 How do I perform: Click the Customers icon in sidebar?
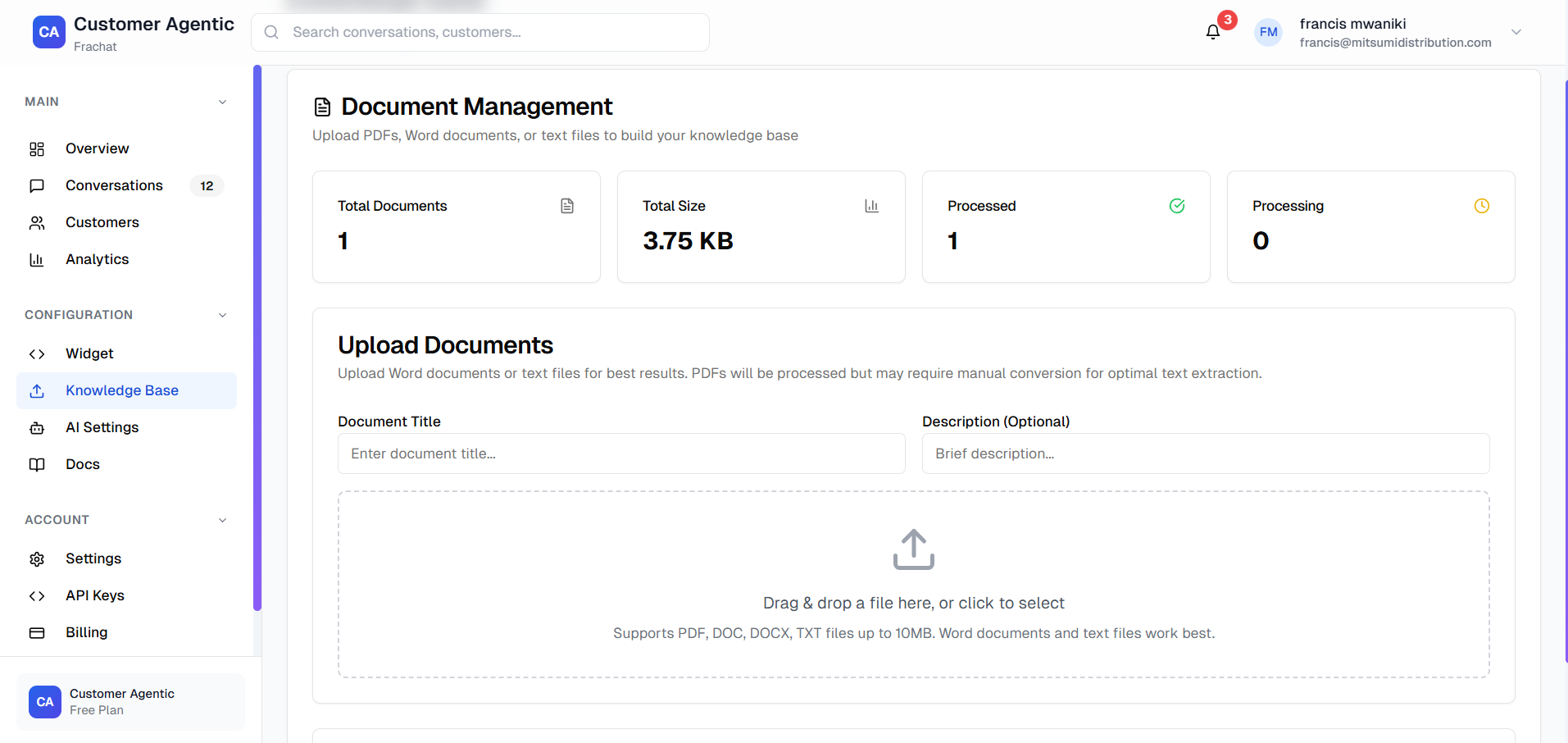coord(37,222)
